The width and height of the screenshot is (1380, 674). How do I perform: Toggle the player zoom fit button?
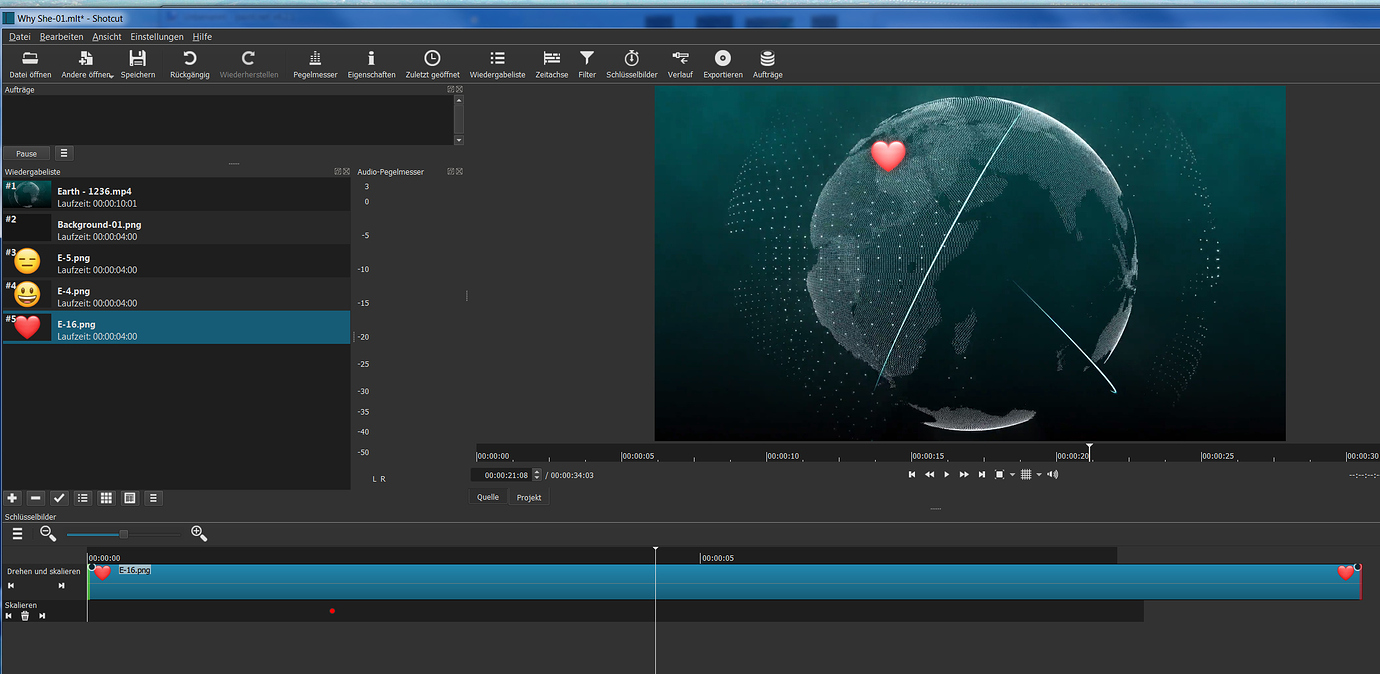coord(999,475)
